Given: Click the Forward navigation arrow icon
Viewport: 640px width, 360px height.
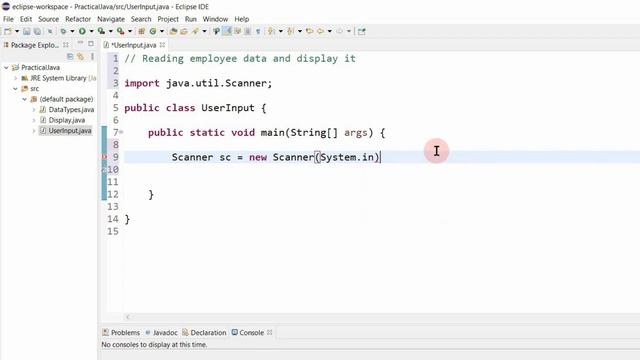Looking at the screenshot, I should pyautogui.click(x=340, y=31).
